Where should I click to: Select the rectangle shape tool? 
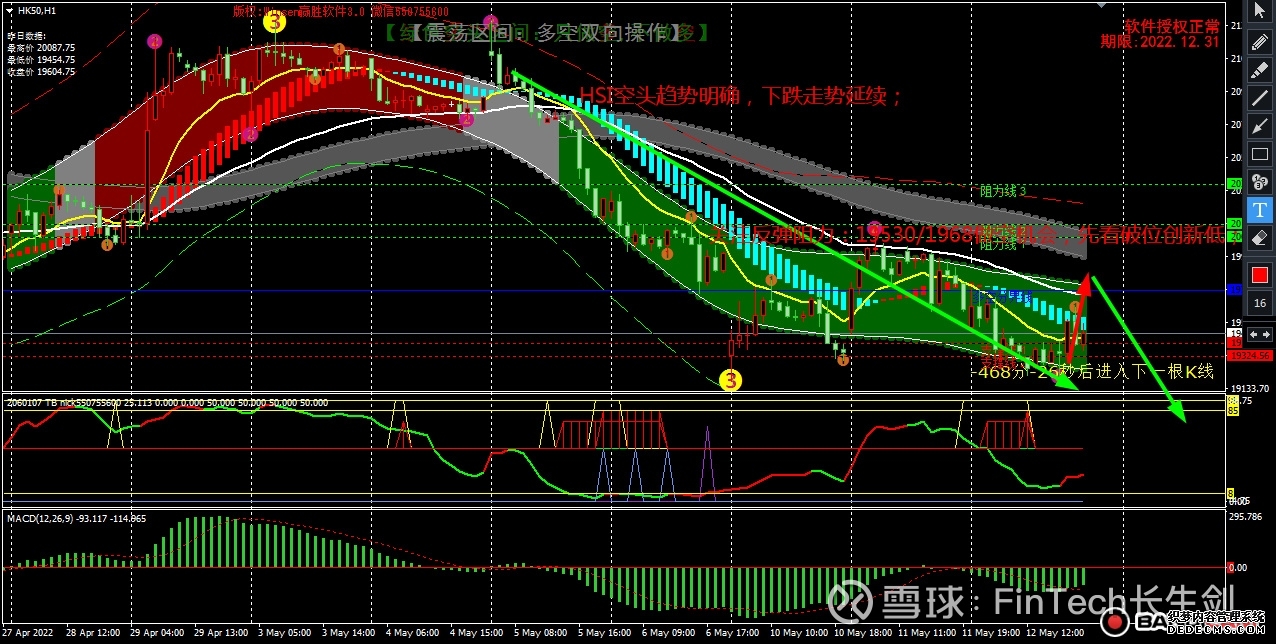(x=1260, y=155)
